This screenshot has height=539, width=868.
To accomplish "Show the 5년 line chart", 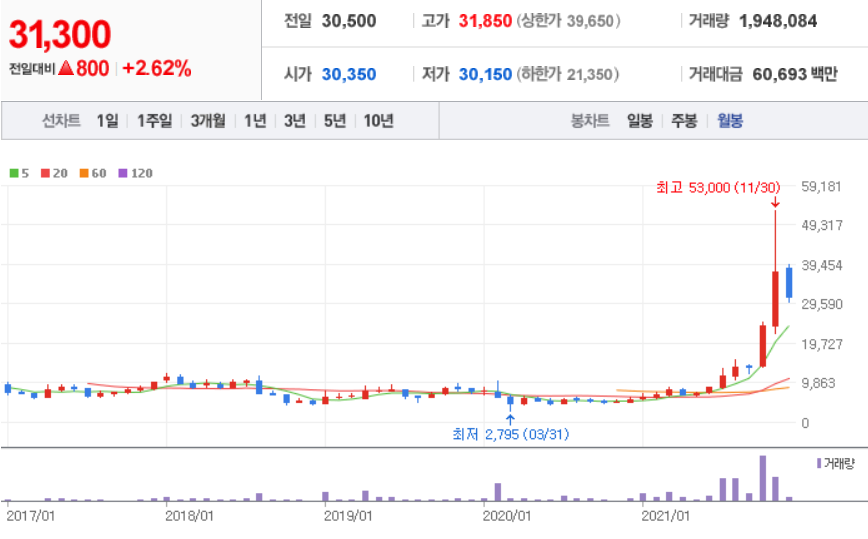I will point(335,121).
